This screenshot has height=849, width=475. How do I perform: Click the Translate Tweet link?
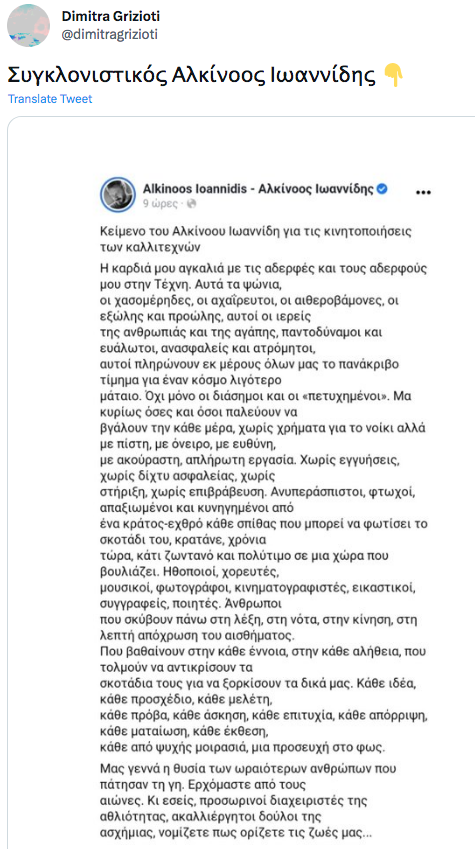pos(50,99)
